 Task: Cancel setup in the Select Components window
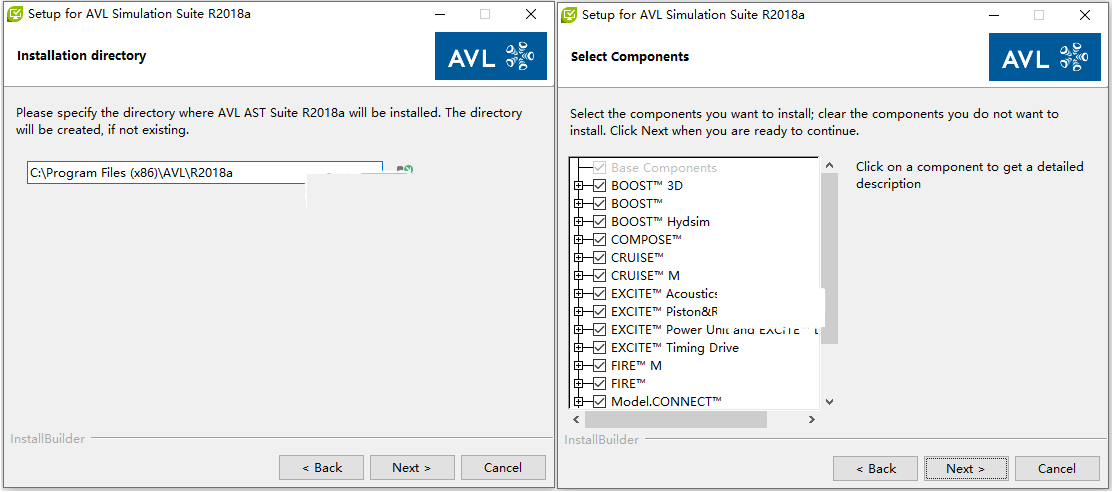coord(1057,468)
